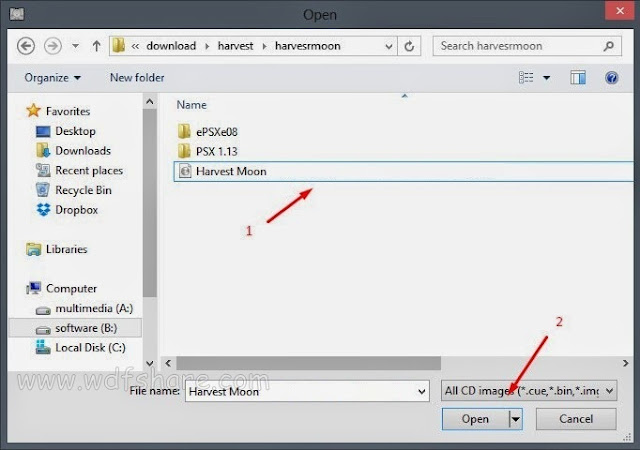Open Dropbox in the sidebar
The image size is (640, 450).
[x=77, y=210]
